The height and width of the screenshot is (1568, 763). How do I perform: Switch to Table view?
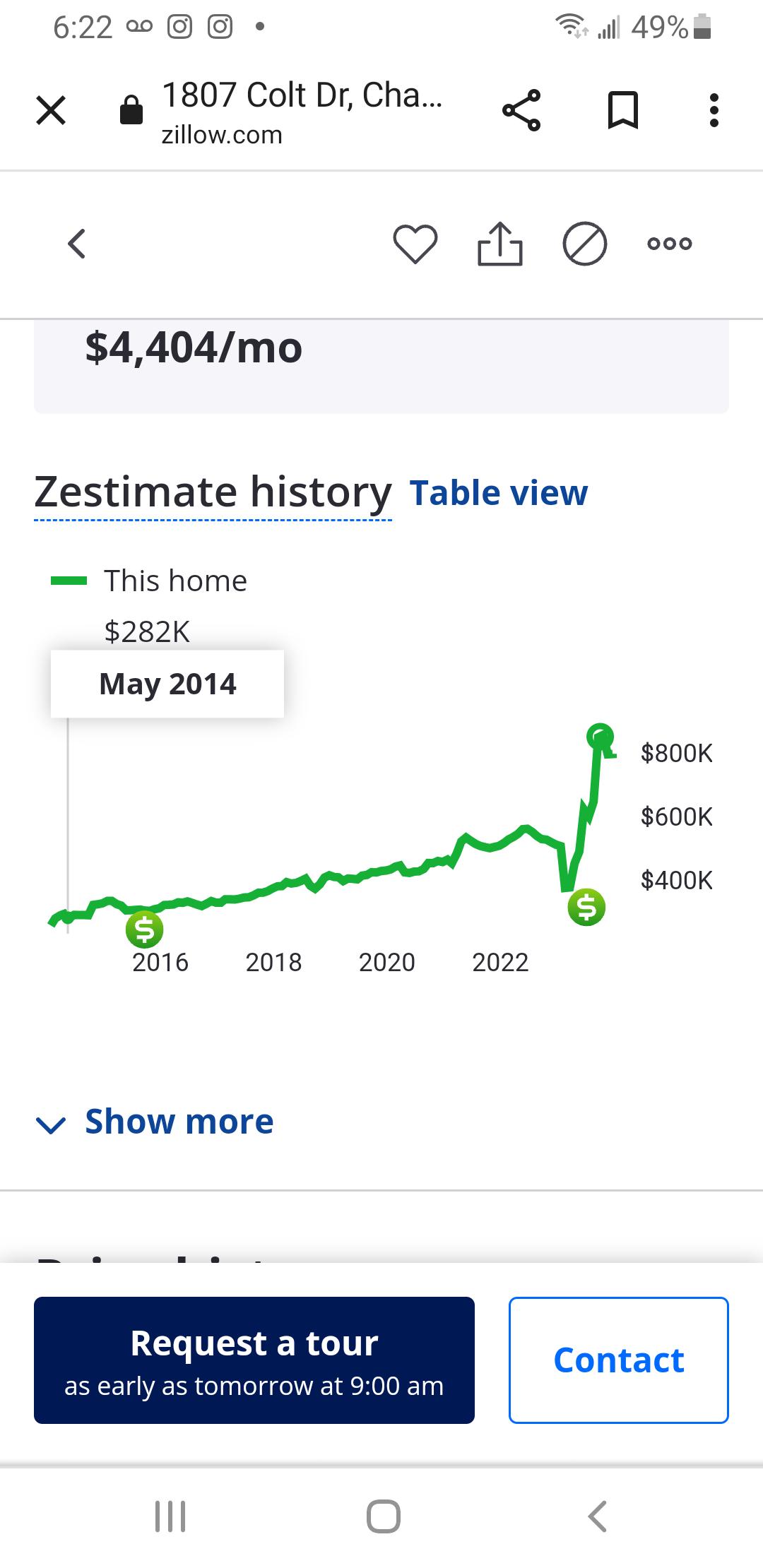[x=498, y=493]
